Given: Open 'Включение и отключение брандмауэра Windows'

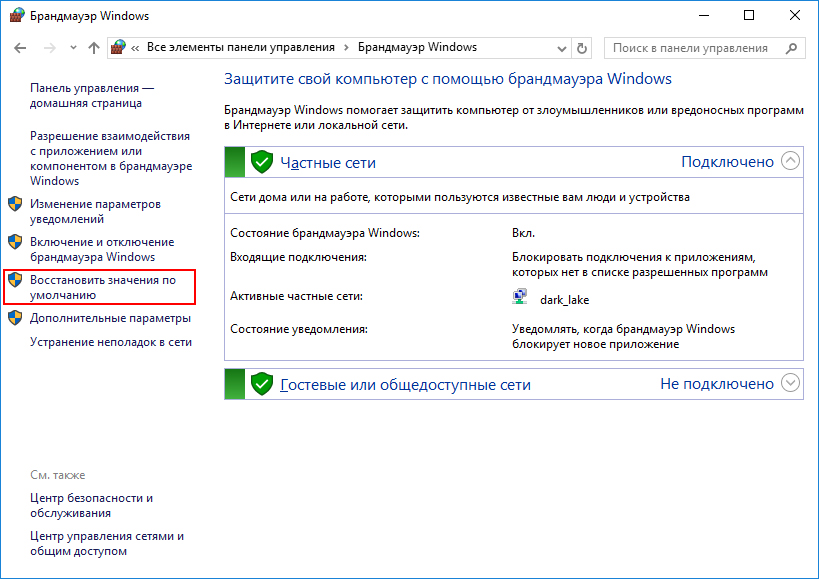Looking at the screenshot, I should click(x=102, y=249).
